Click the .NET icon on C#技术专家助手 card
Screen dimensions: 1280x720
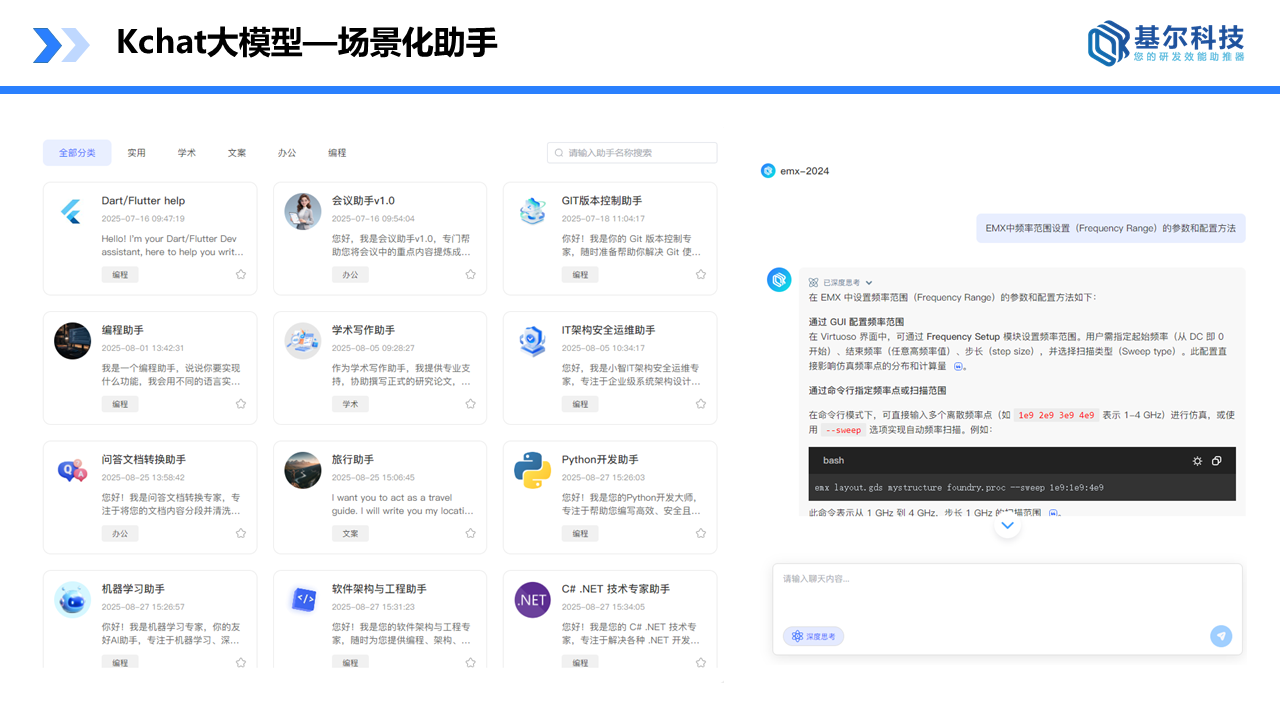tap(532, 599)
